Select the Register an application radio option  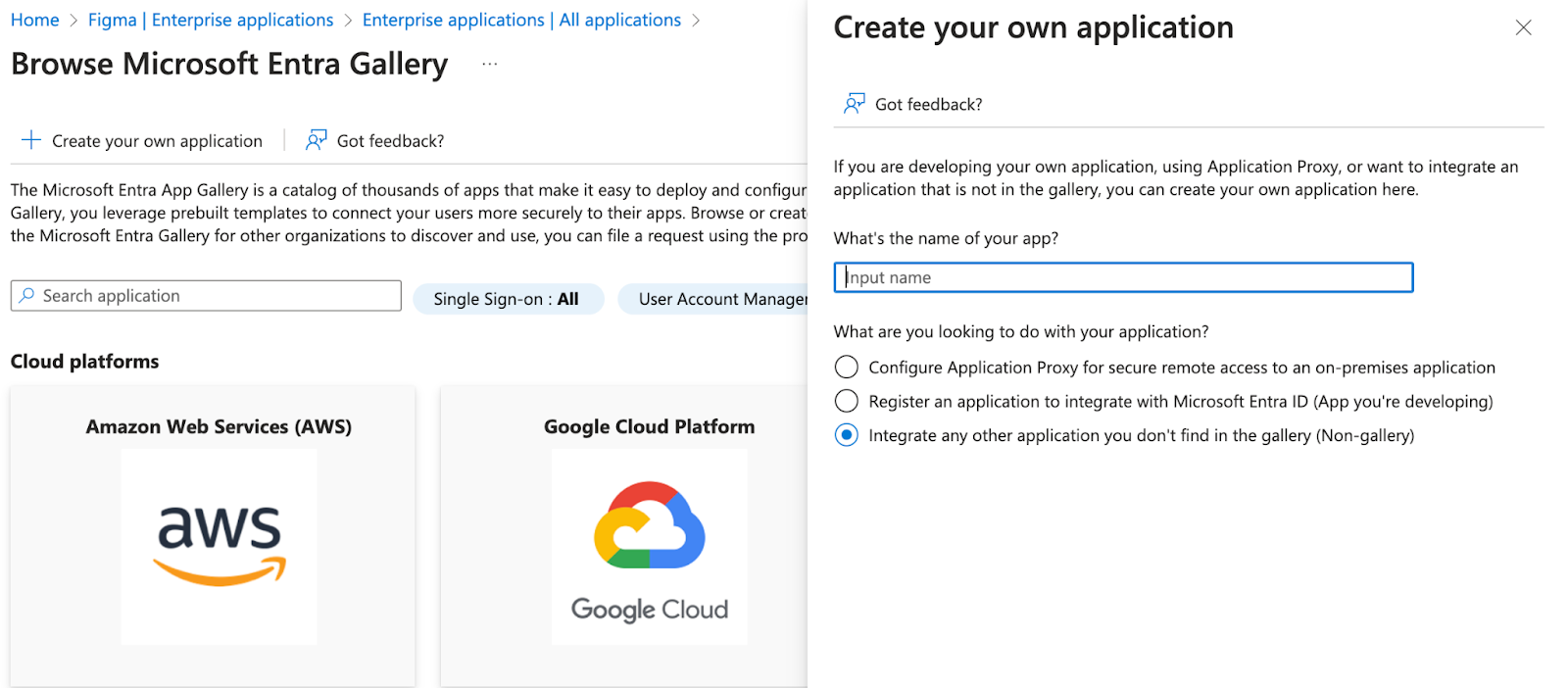846,401
